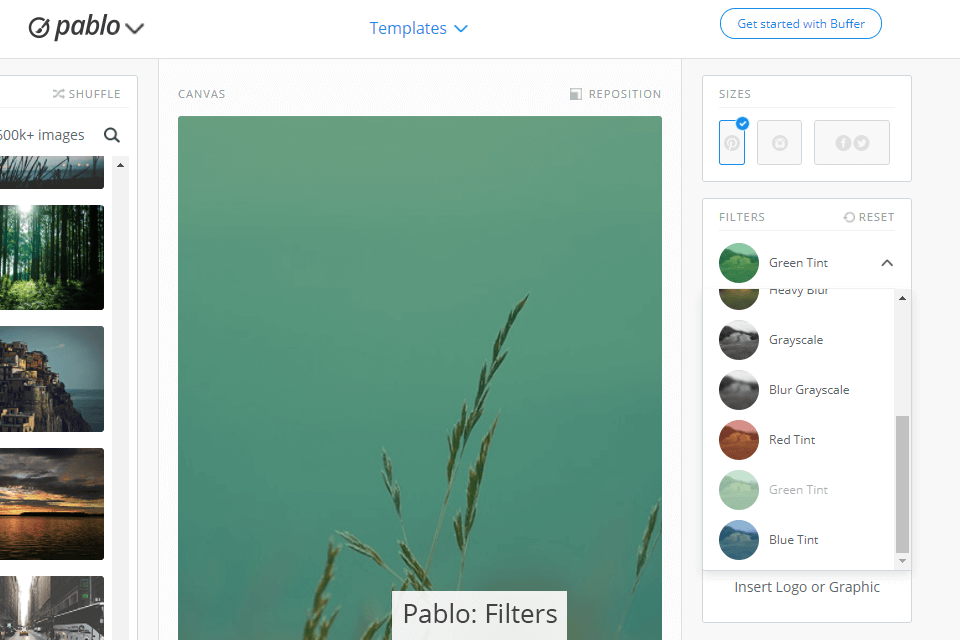Select the sunset over water thumbnail
The width and height of the screenshot is (960, 640).
point(51,503)
